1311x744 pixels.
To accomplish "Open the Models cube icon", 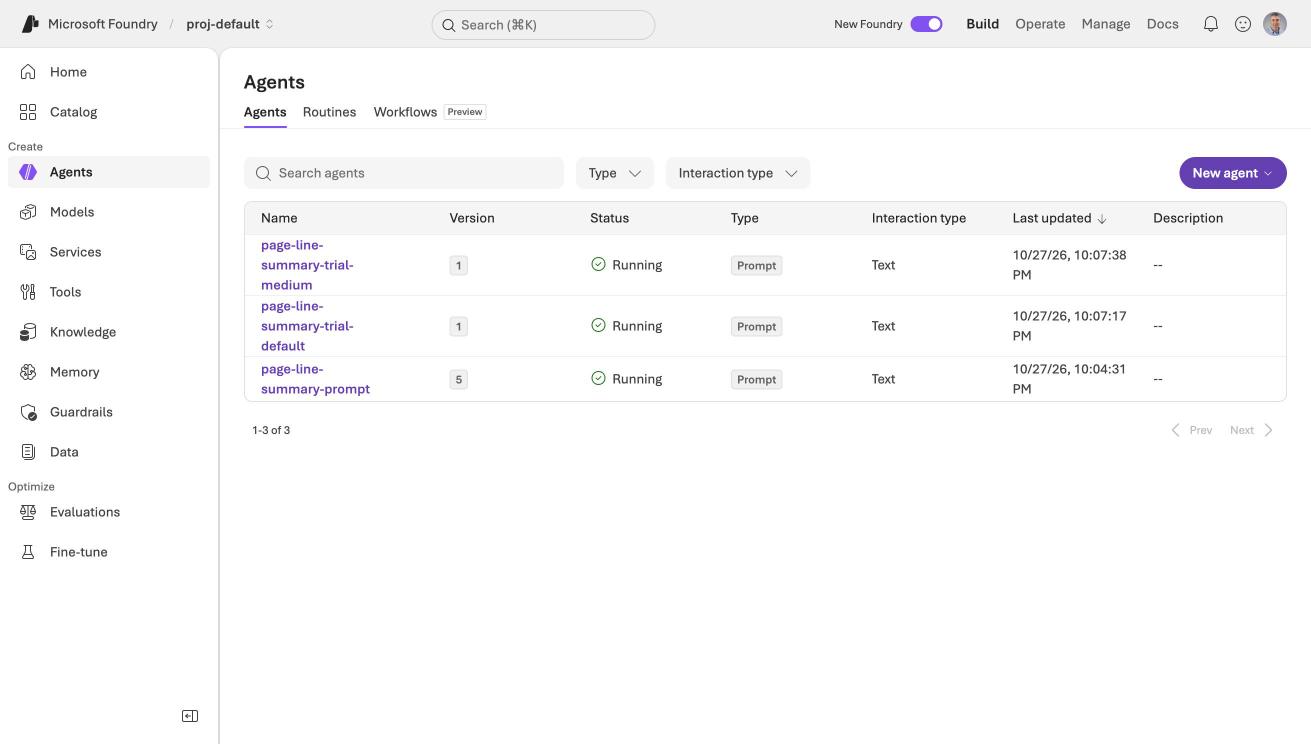I will (28, 212).
